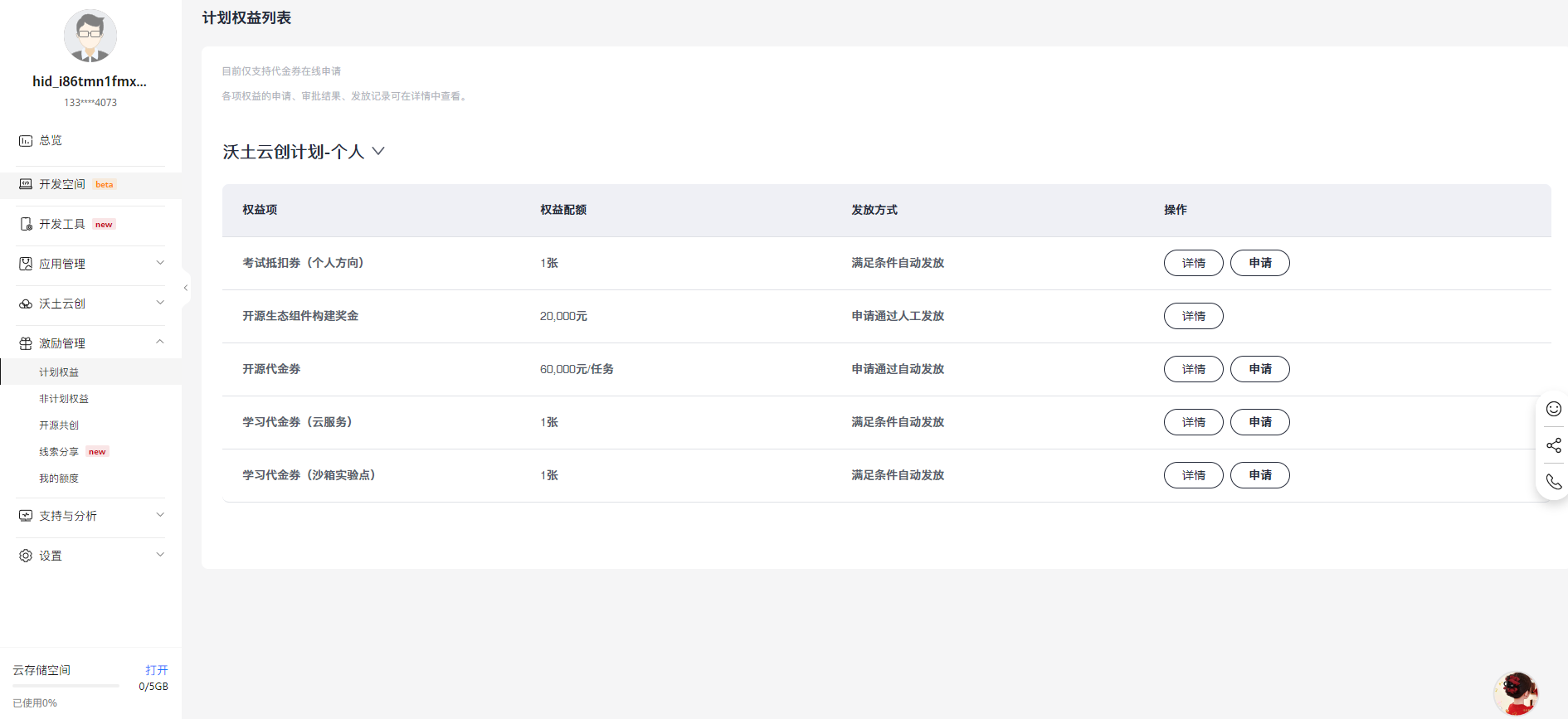Click the 设置 gear icon

[x=26, y=556]
